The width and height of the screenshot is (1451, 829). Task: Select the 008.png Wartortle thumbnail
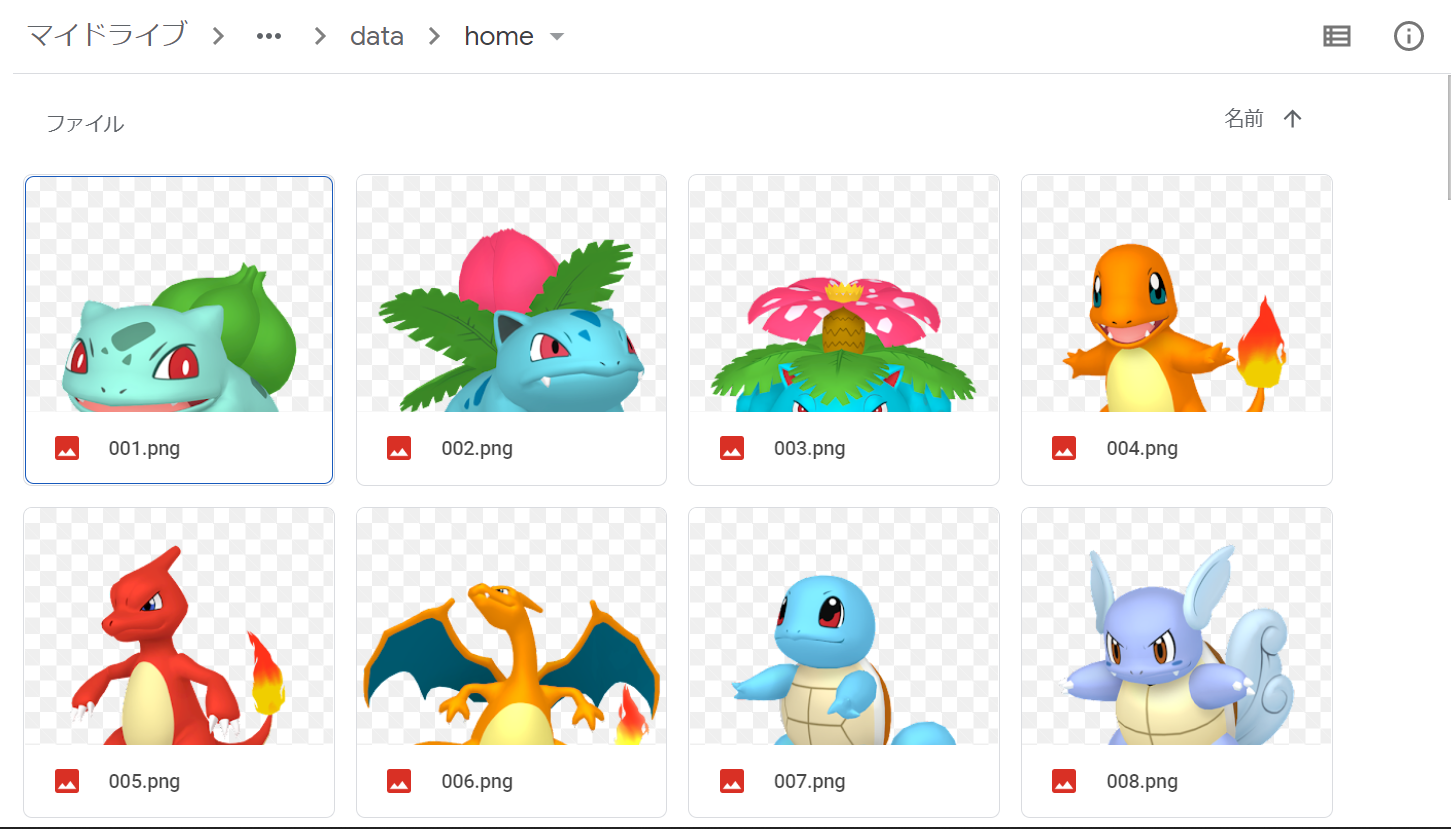click(x=1177, y=626)
